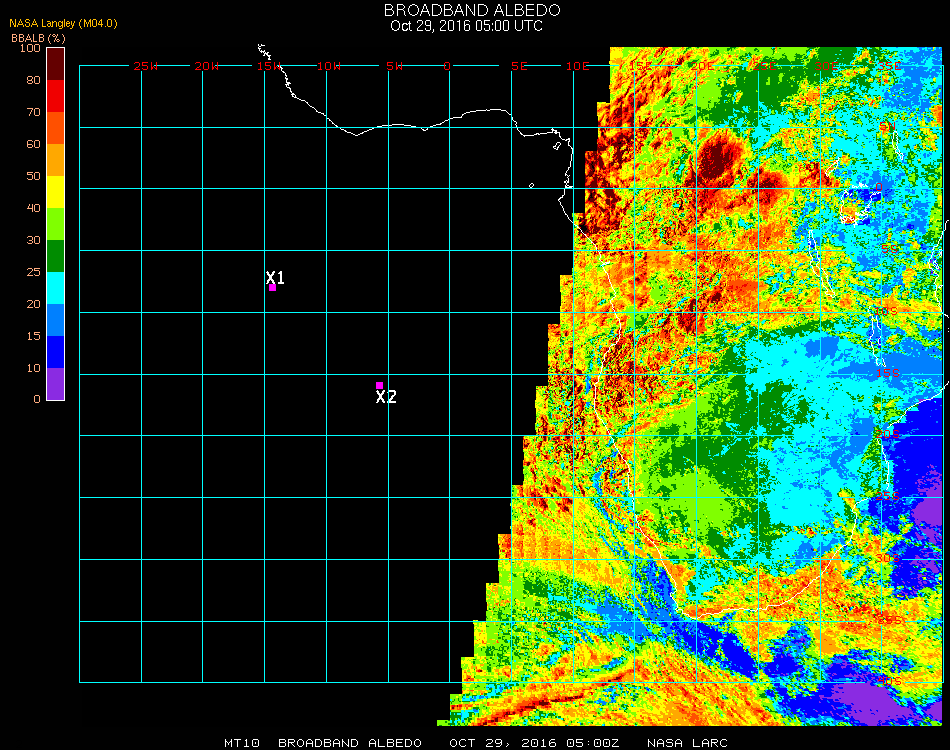Pick the blue 10-15 legend swatch
Image resolution: width=950 pixels, height=750 pixels.
pyautogui.click(x=56, y=352)
